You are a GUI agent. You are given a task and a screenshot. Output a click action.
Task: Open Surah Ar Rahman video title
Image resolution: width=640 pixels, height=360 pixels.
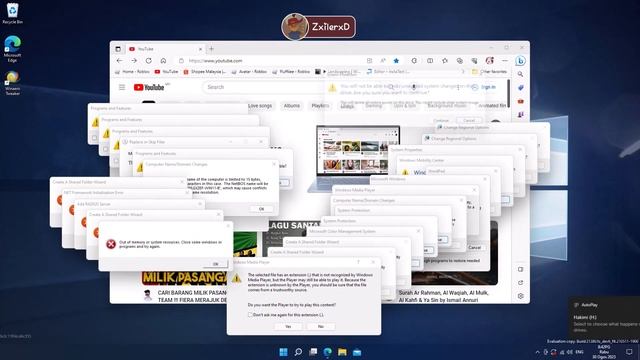pos(444,296)
